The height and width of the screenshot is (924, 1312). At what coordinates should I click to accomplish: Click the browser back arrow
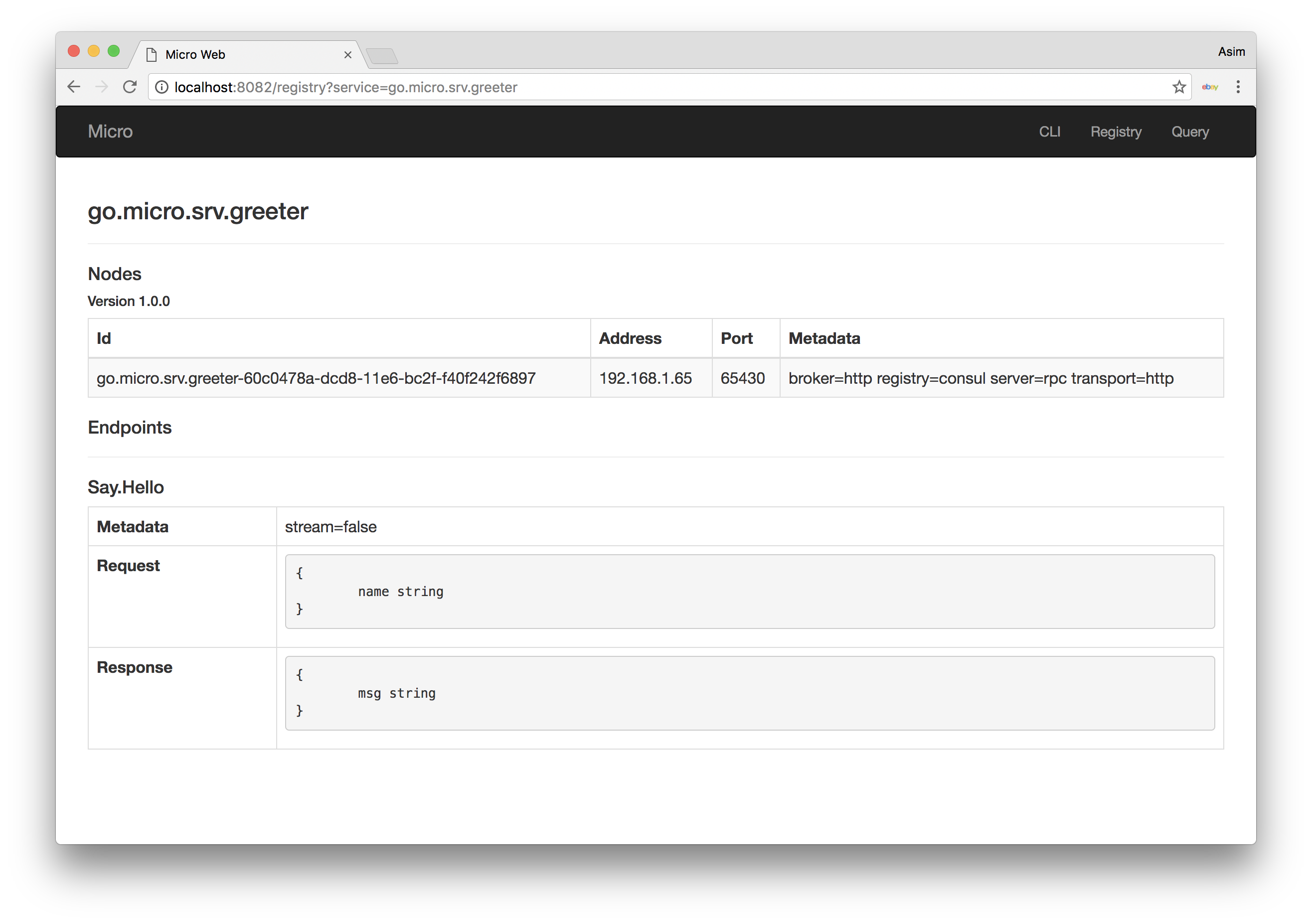click(74, 87)
